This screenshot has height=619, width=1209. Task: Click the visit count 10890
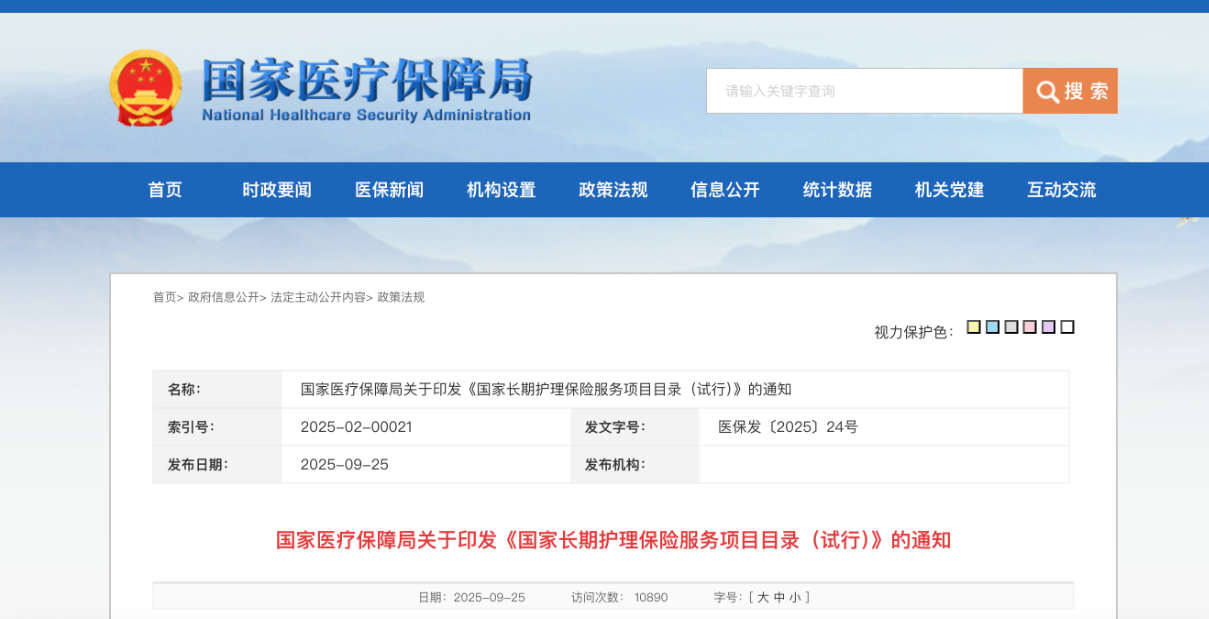651,597
